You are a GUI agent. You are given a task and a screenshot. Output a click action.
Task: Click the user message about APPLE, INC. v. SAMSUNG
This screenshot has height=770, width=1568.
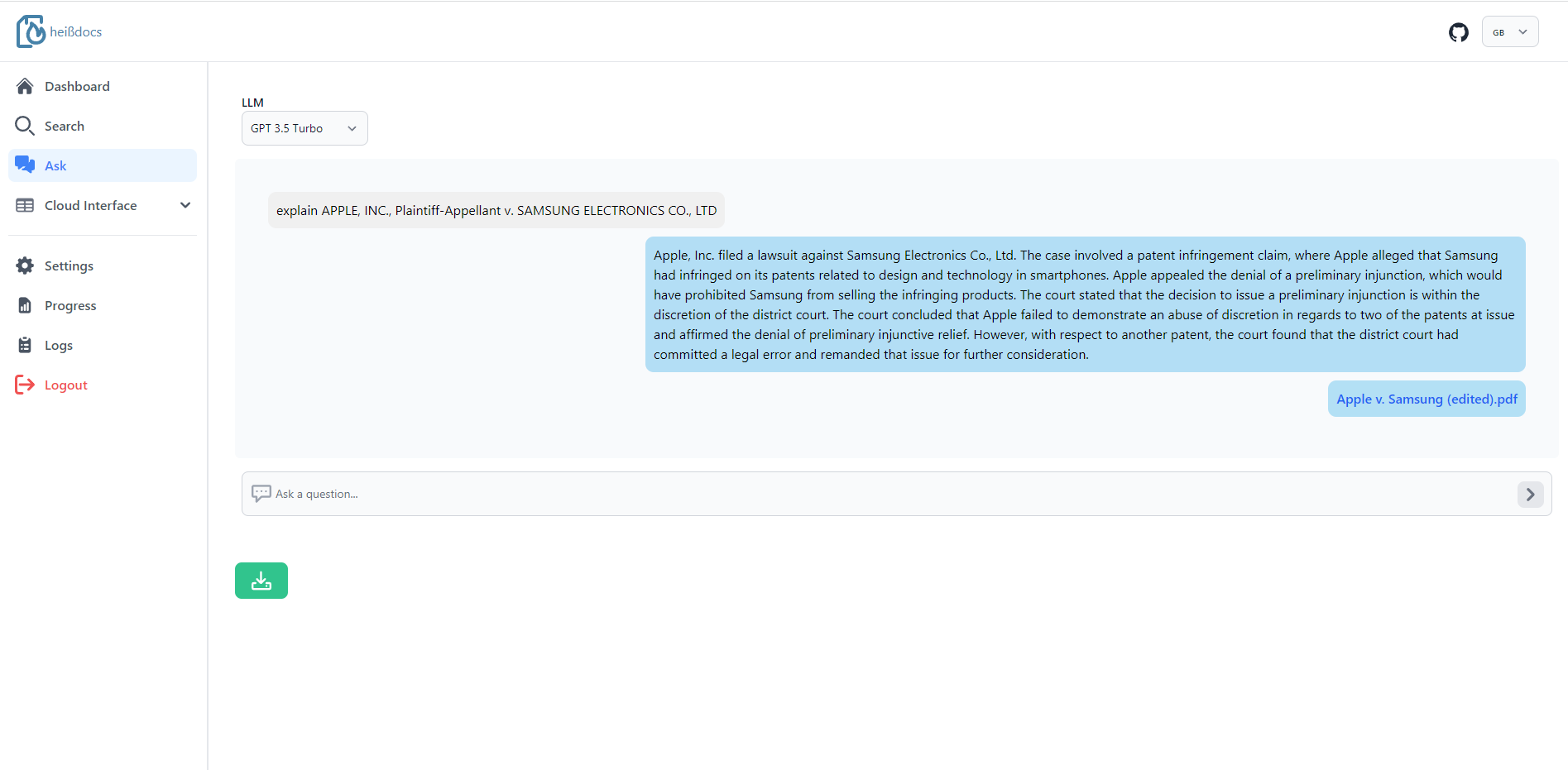[496, 210]
